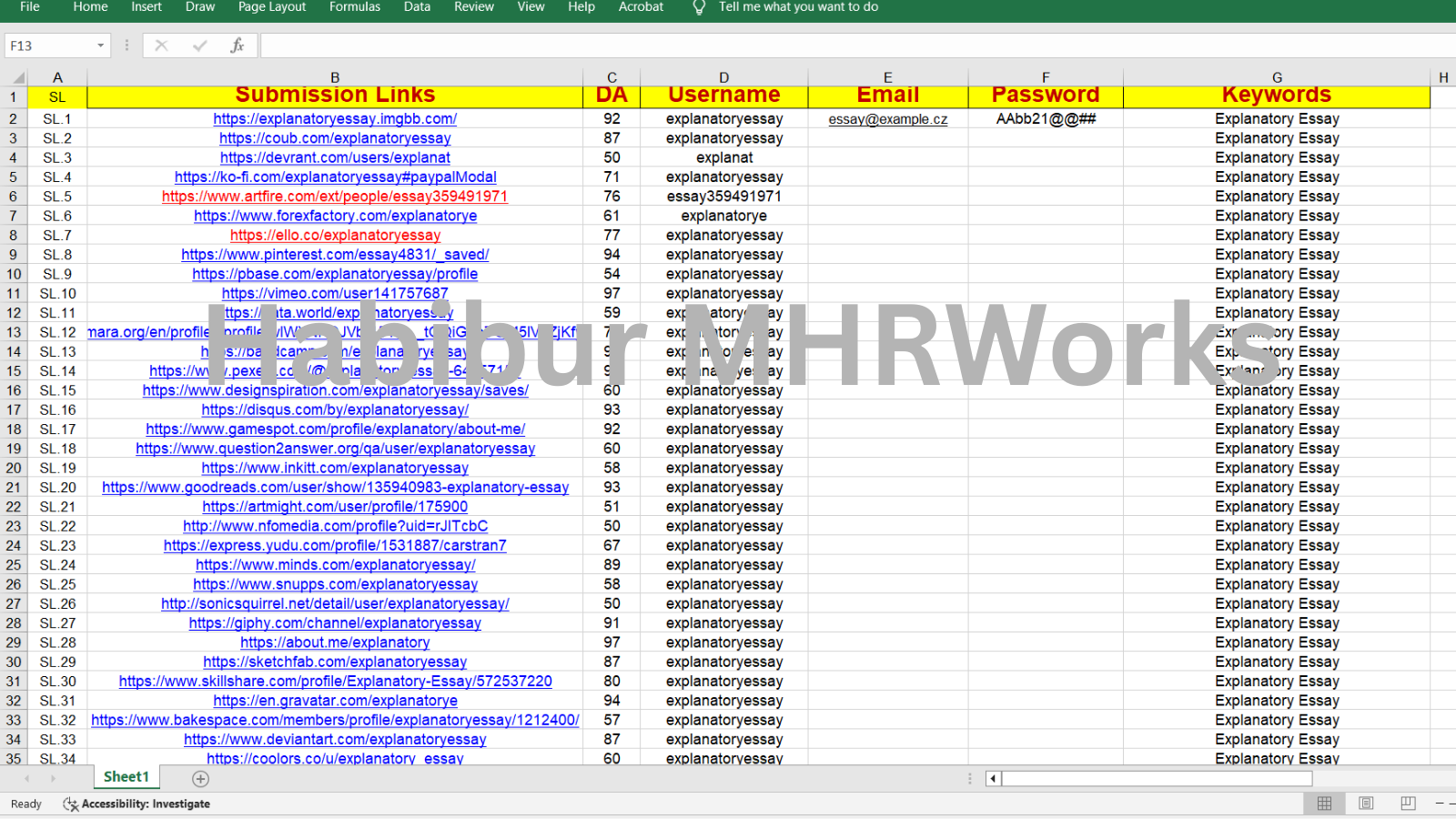Viewport: 1456px width, 819px height.
Task: Click the Select All corner triangle
Action: (x=16, y=77)
